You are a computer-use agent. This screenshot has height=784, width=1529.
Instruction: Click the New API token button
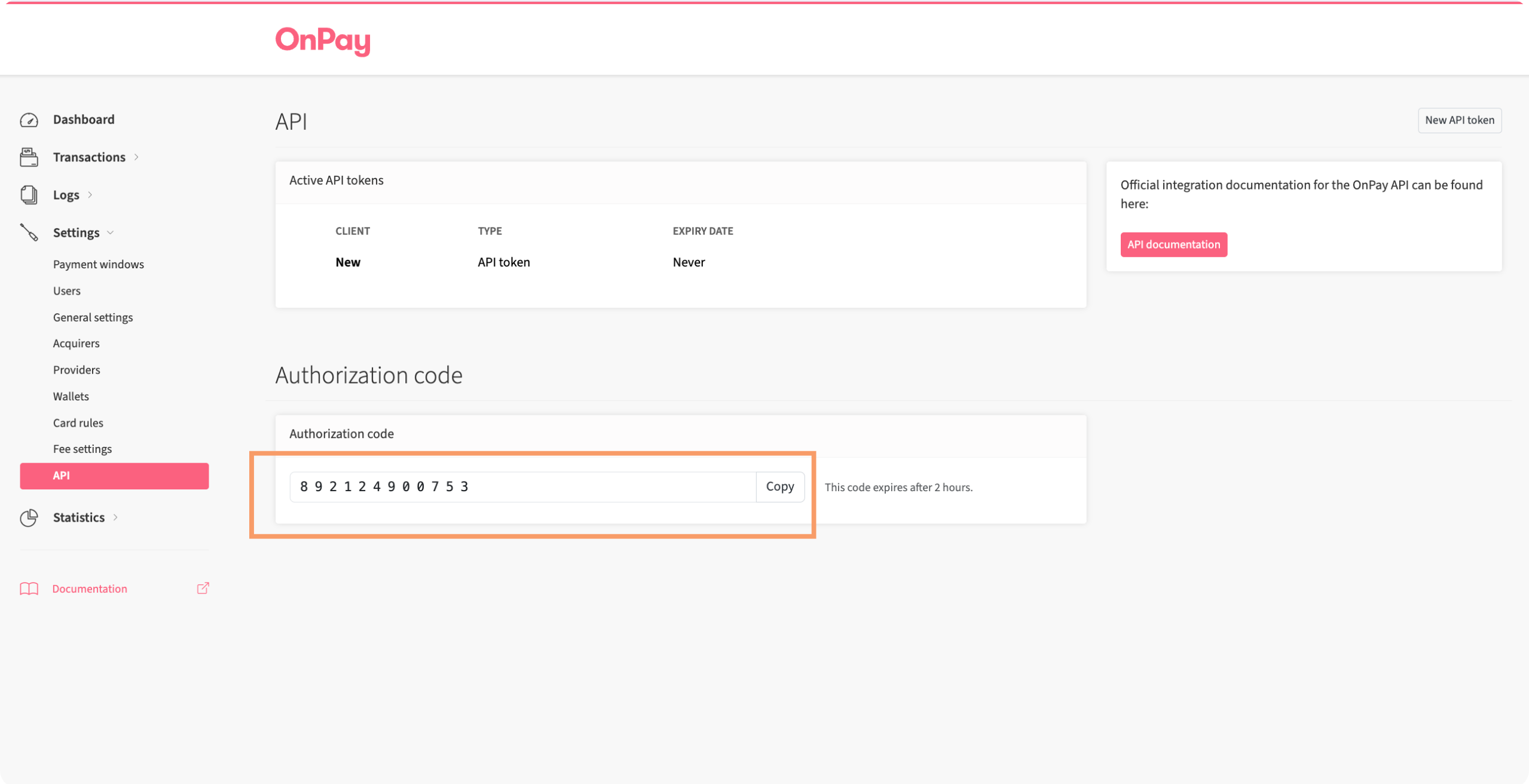pyautogui.click(x=1458, y=120)
